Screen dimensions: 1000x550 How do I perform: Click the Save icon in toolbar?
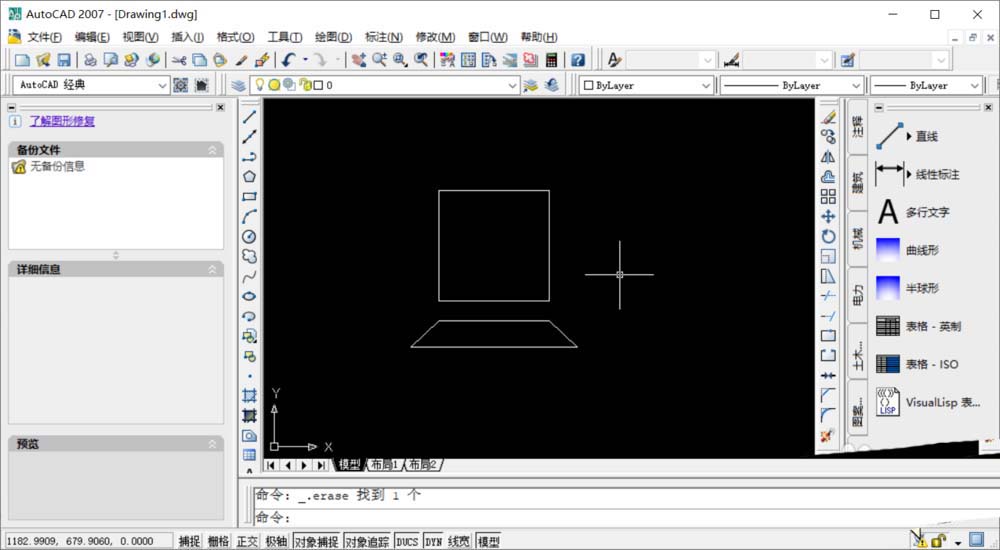[64, 60]
